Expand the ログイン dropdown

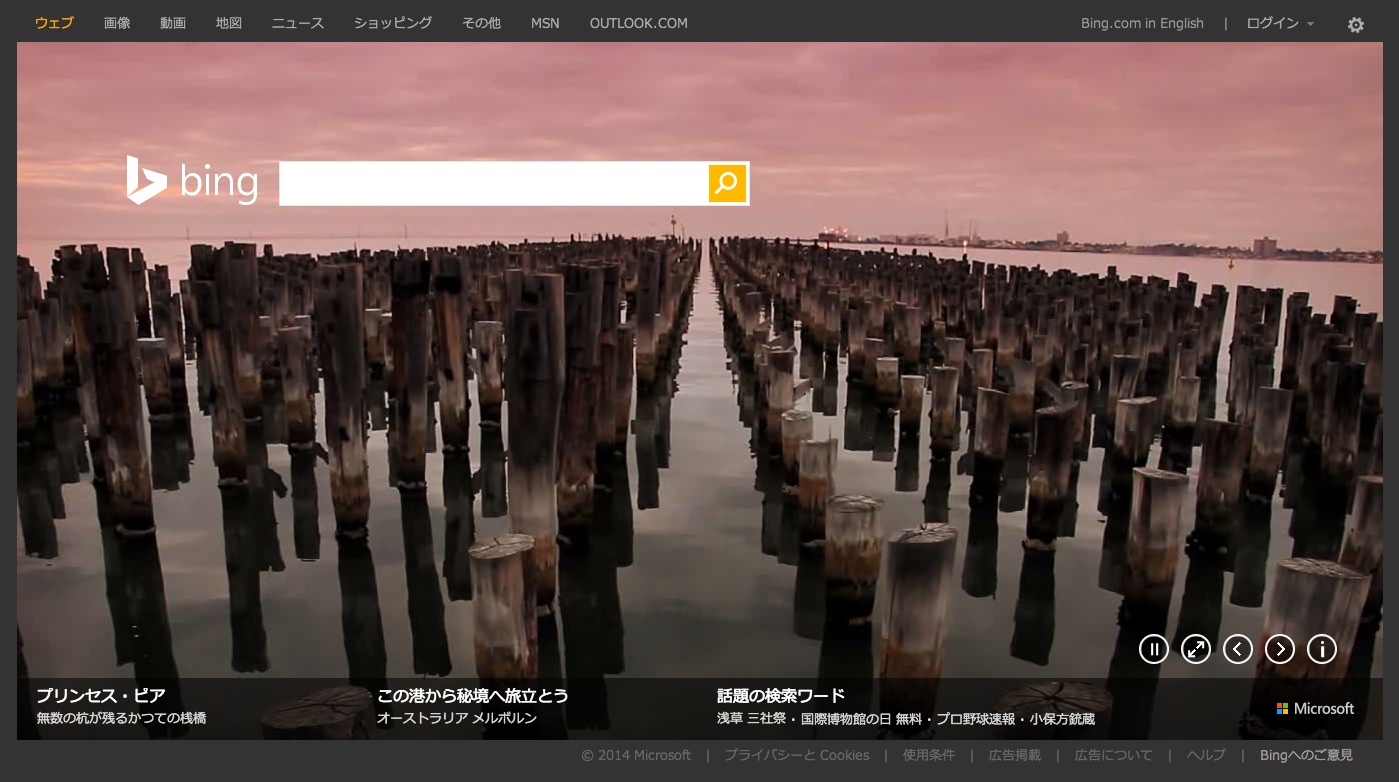(x=1279, y=23)
